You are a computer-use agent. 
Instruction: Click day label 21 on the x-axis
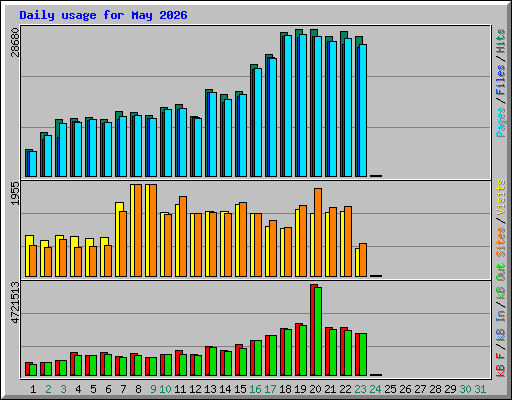pos(330,389)
